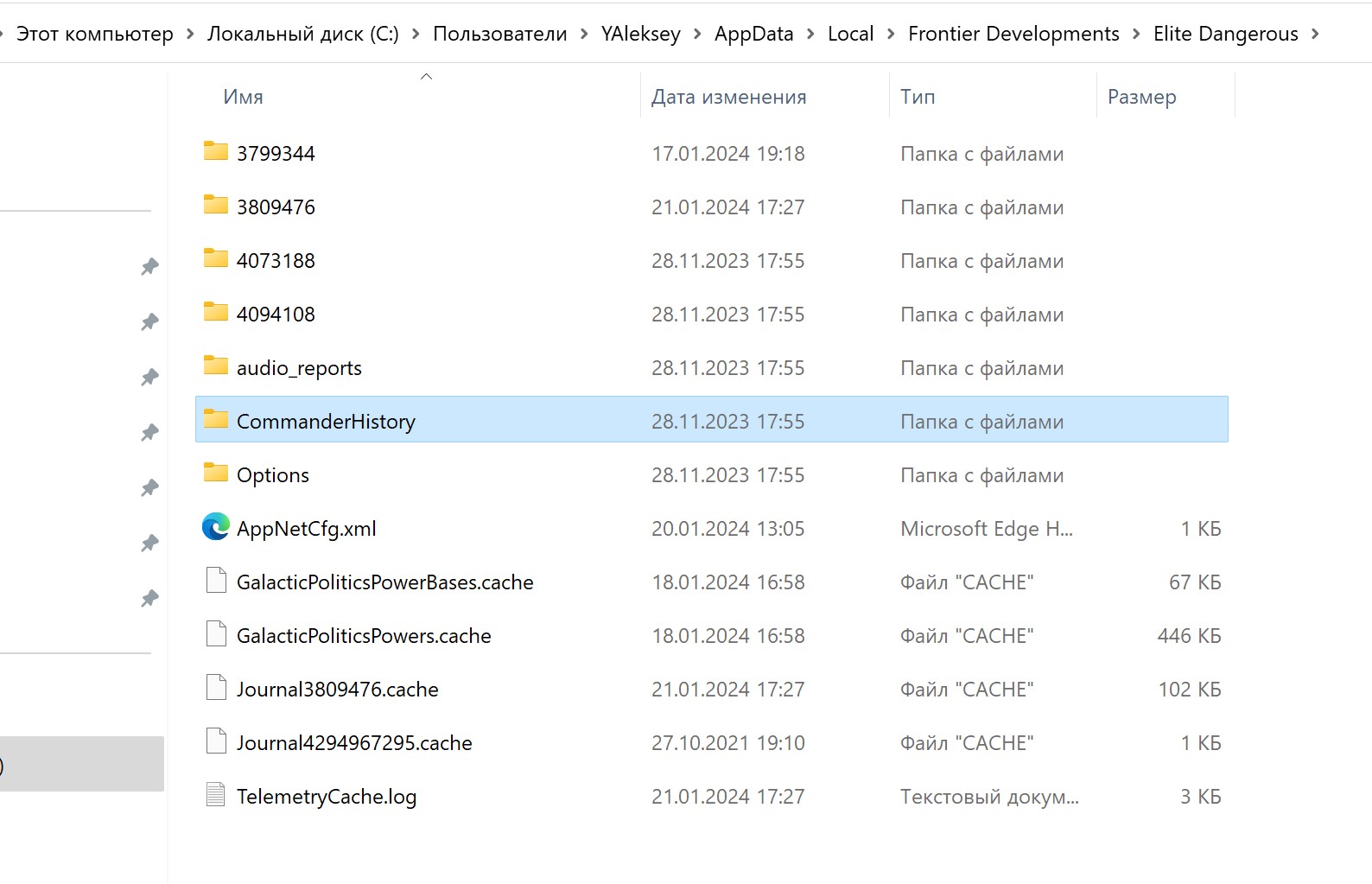Select the audio_reports folder icon
1372x884 pixels.
tap(215, 366)
